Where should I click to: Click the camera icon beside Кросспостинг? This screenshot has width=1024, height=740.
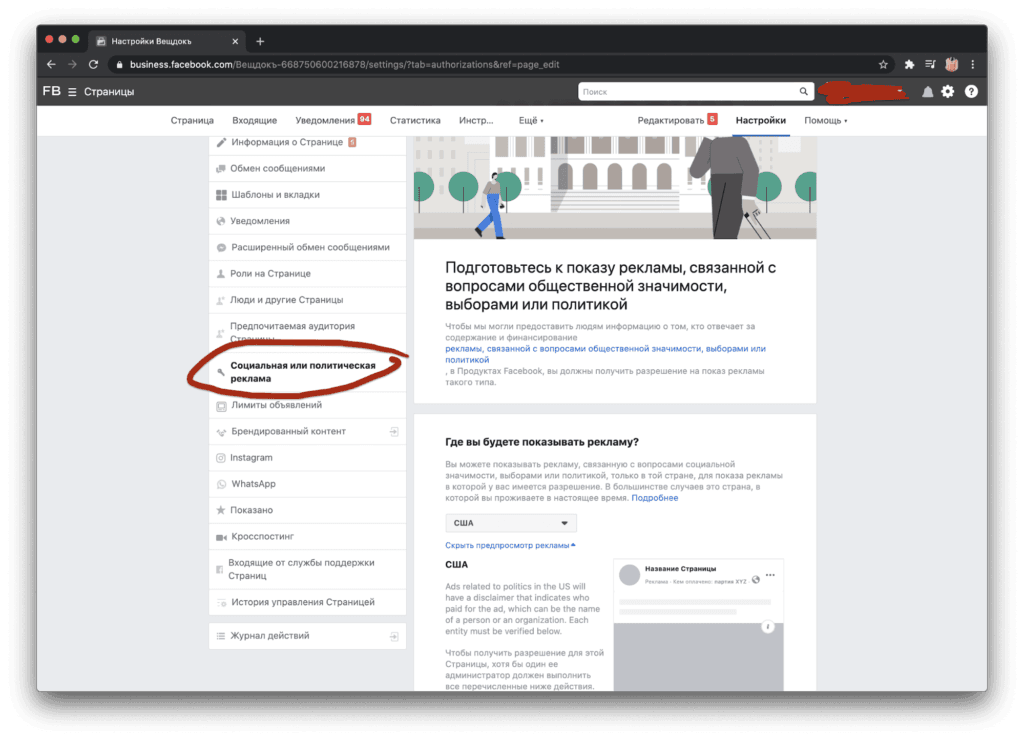(221, 537)
